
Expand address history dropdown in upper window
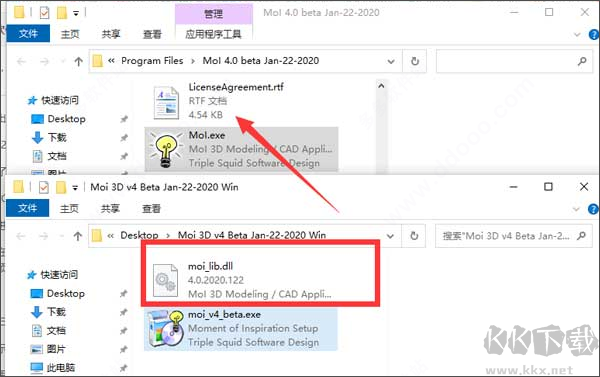tap(391, 62)
